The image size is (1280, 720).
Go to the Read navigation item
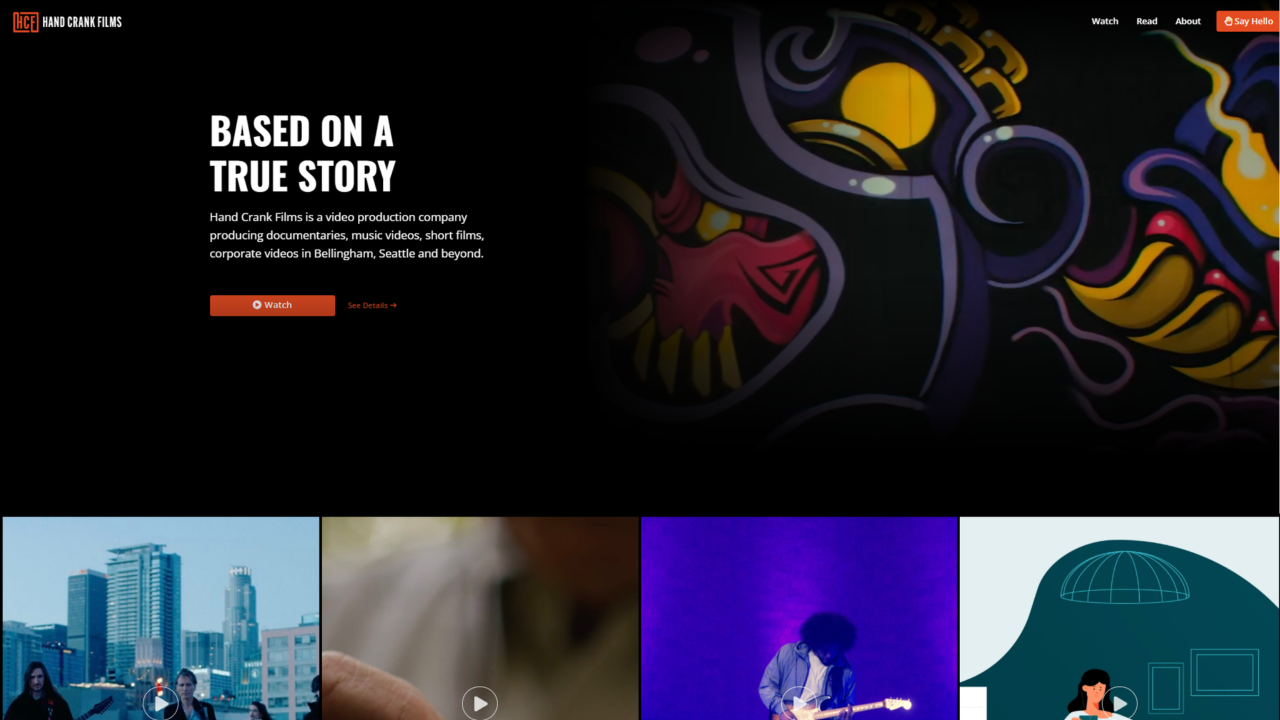pyautogui.click(x=1147, y=21)
